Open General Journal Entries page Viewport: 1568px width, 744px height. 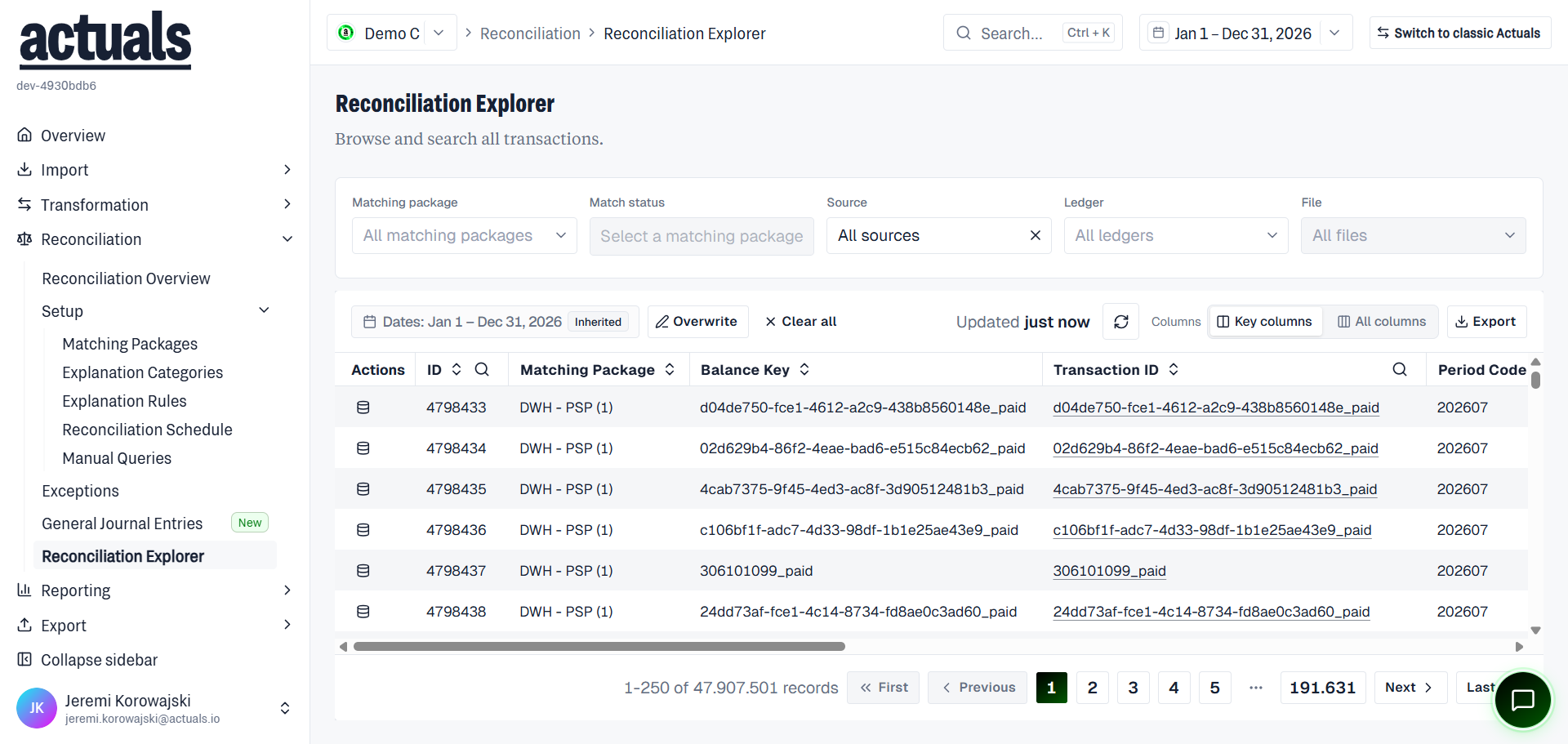coord(122,523)
